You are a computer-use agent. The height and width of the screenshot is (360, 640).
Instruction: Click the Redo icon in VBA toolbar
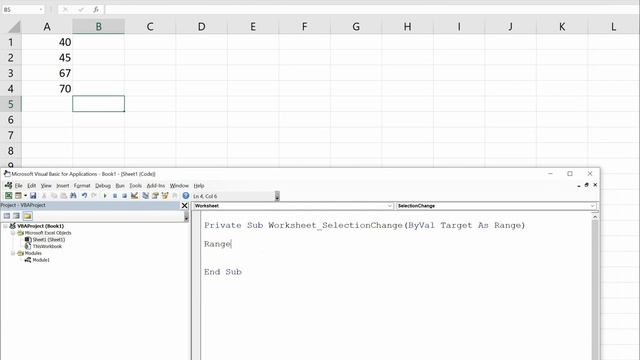click(94, 196)
